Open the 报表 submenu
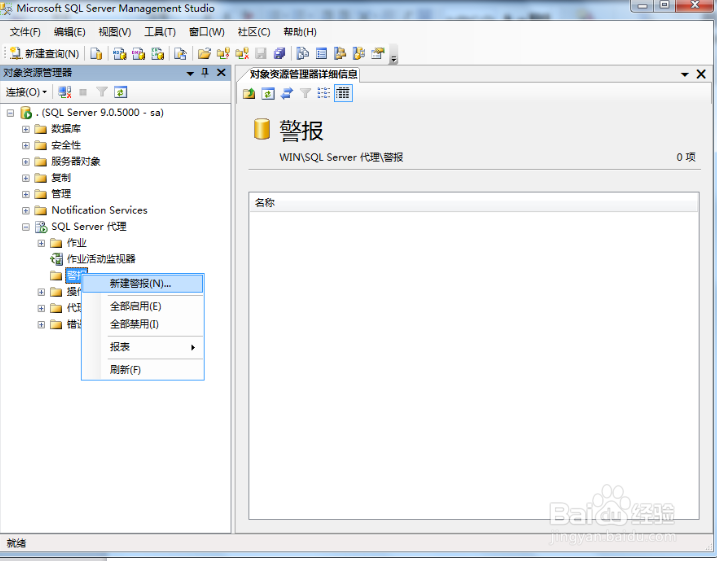Screen dimensions: 717x561 (143, 347)
